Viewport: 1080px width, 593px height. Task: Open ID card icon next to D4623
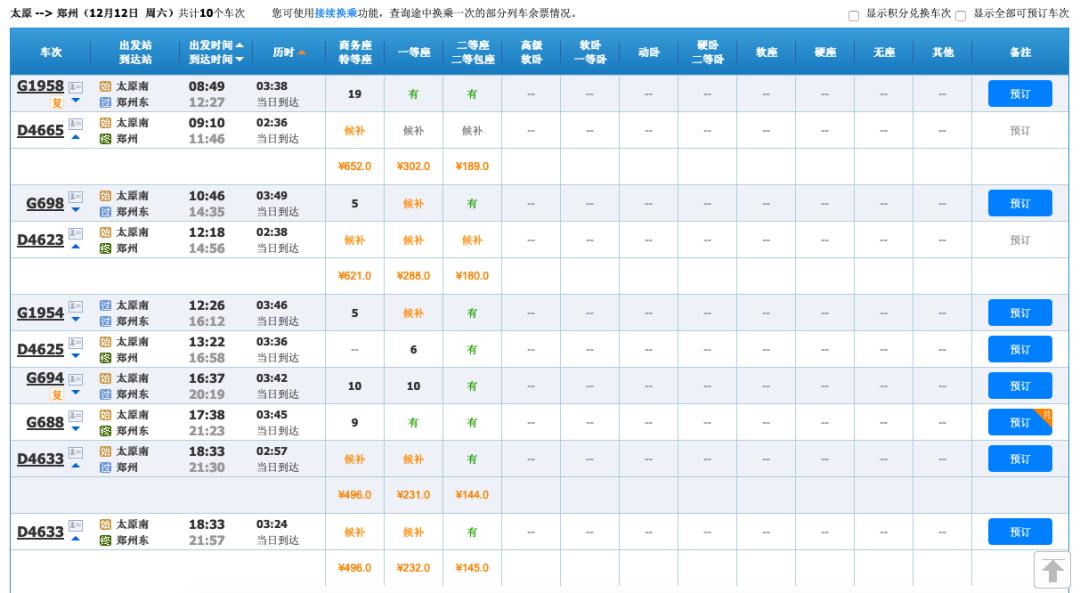[76, 233]
